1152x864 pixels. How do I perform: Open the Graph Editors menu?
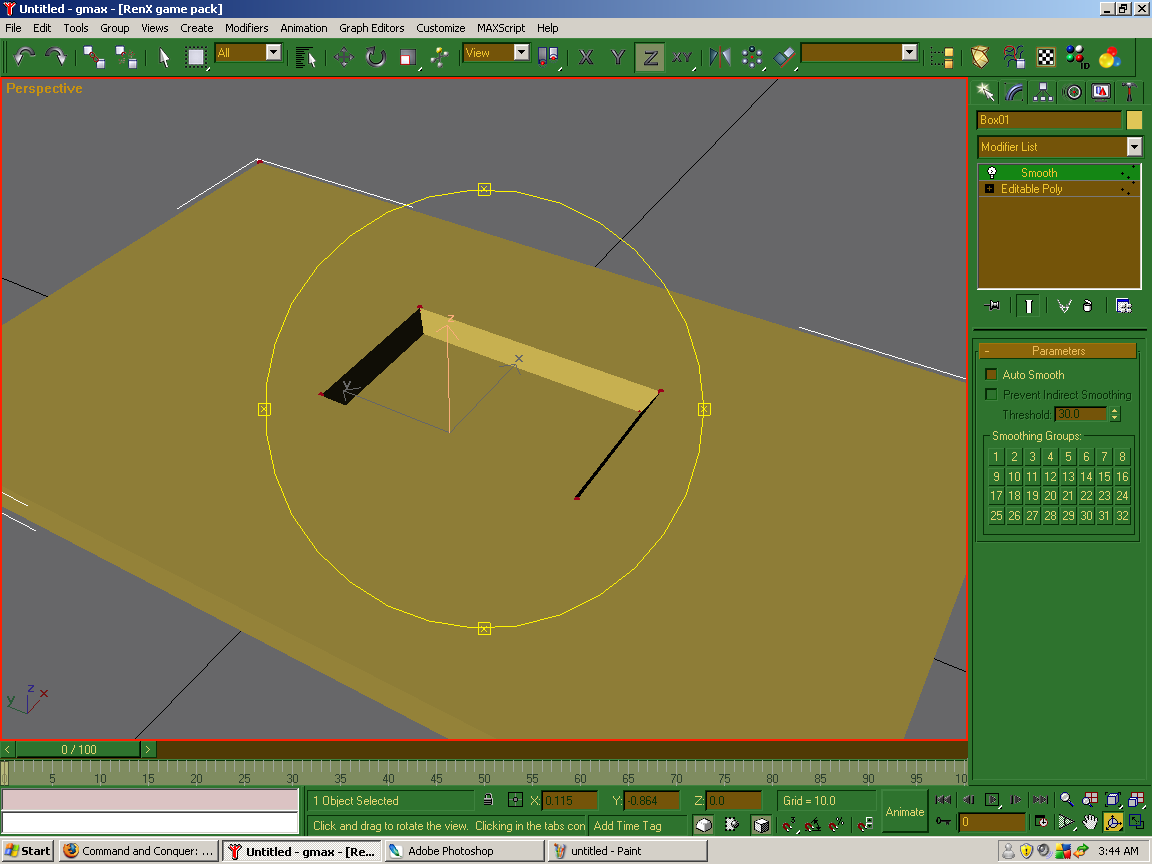coord(371,28)
